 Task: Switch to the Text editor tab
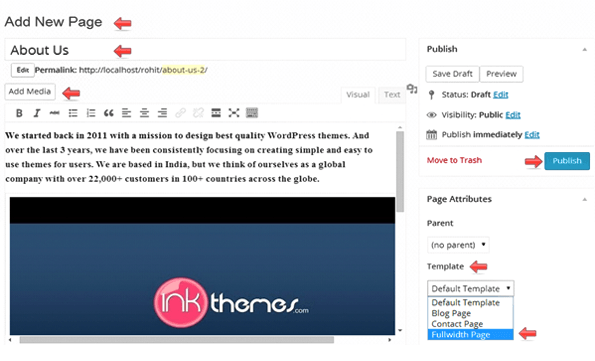point(392,95)
